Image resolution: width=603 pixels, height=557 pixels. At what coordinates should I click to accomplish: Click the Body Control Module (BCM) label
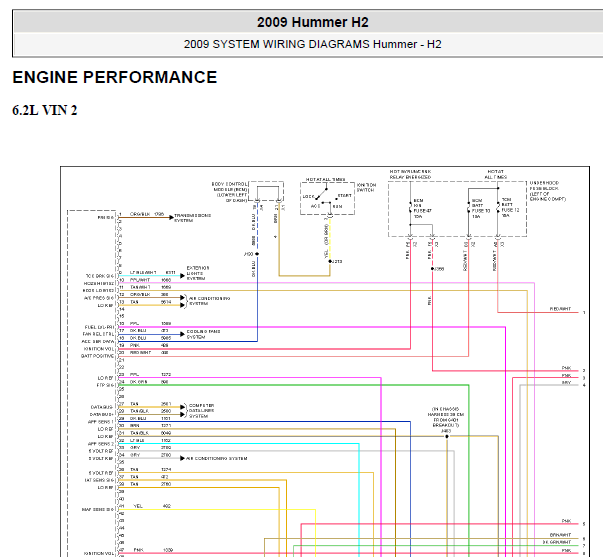(230, 192)
